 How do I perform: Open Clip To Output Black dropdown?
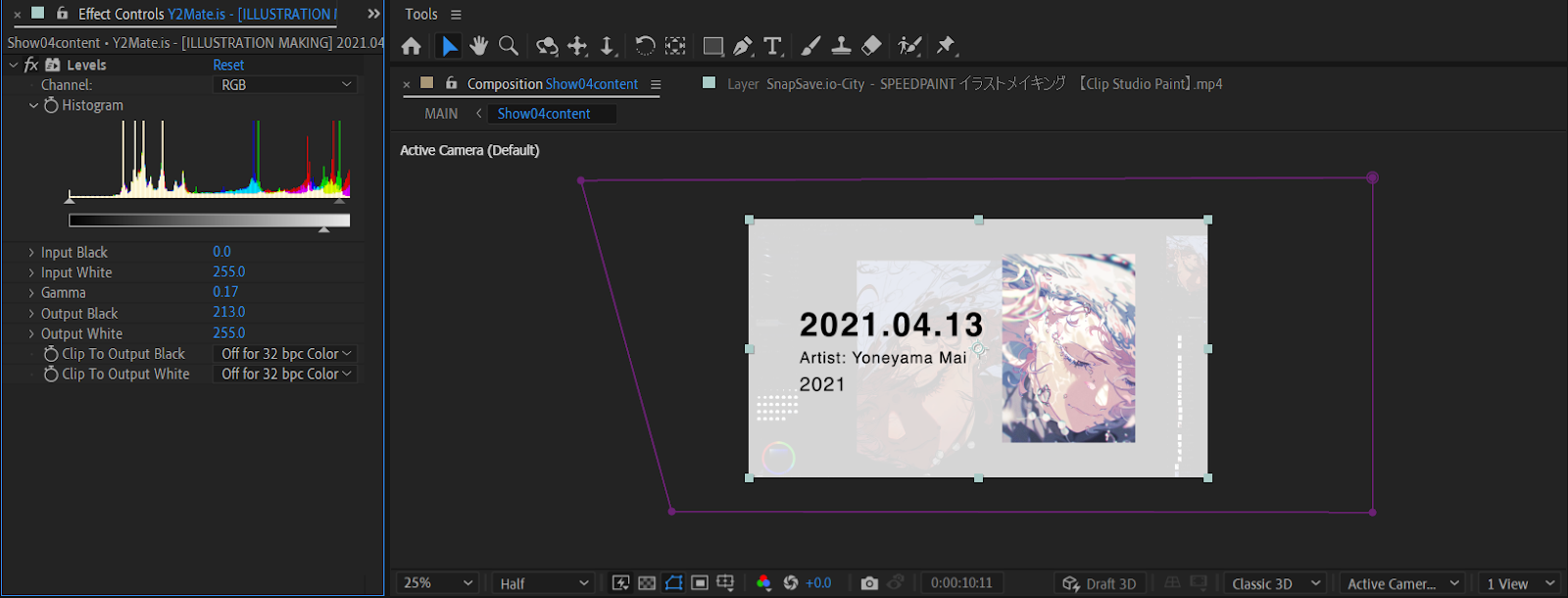[x=285, y=354]
